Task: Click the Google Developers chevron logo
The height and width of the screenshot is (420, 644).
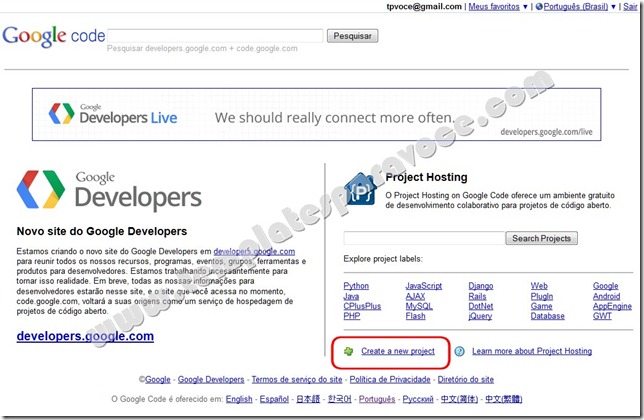Action: click(x=41, y=189)
